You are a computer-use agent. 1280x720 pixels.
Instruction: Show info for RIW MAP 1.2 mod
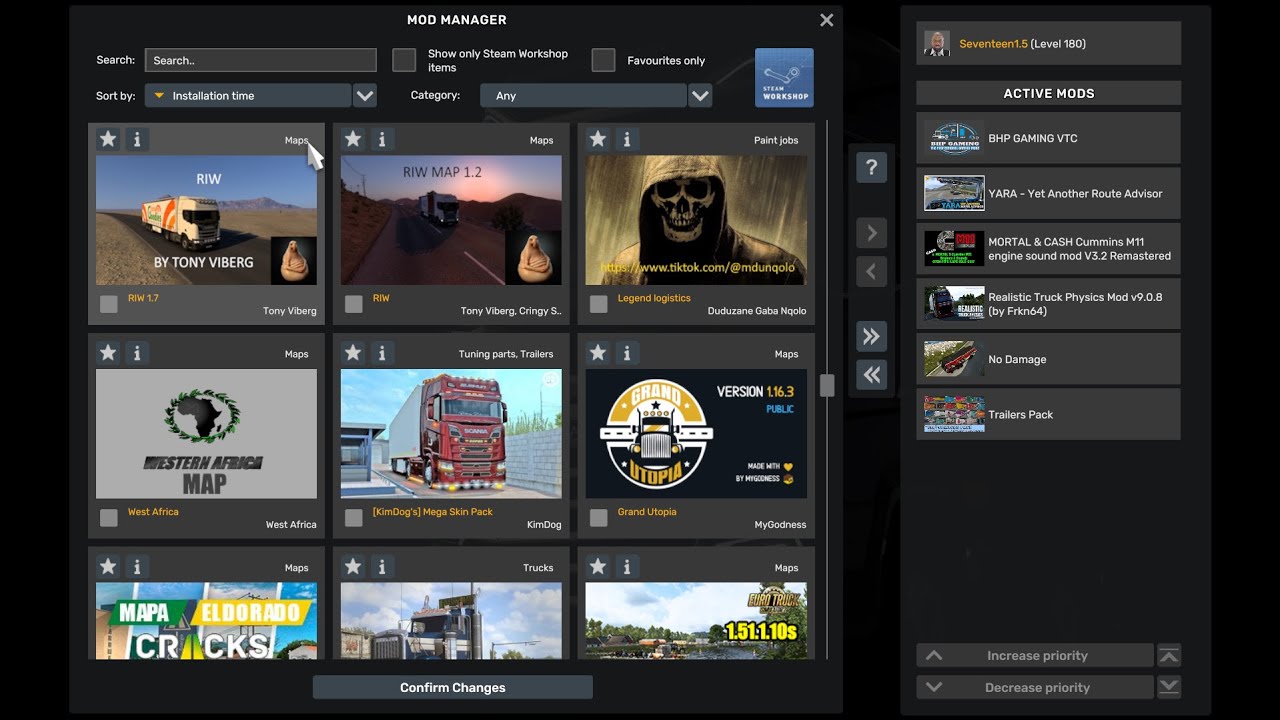[x=382, y=139]
